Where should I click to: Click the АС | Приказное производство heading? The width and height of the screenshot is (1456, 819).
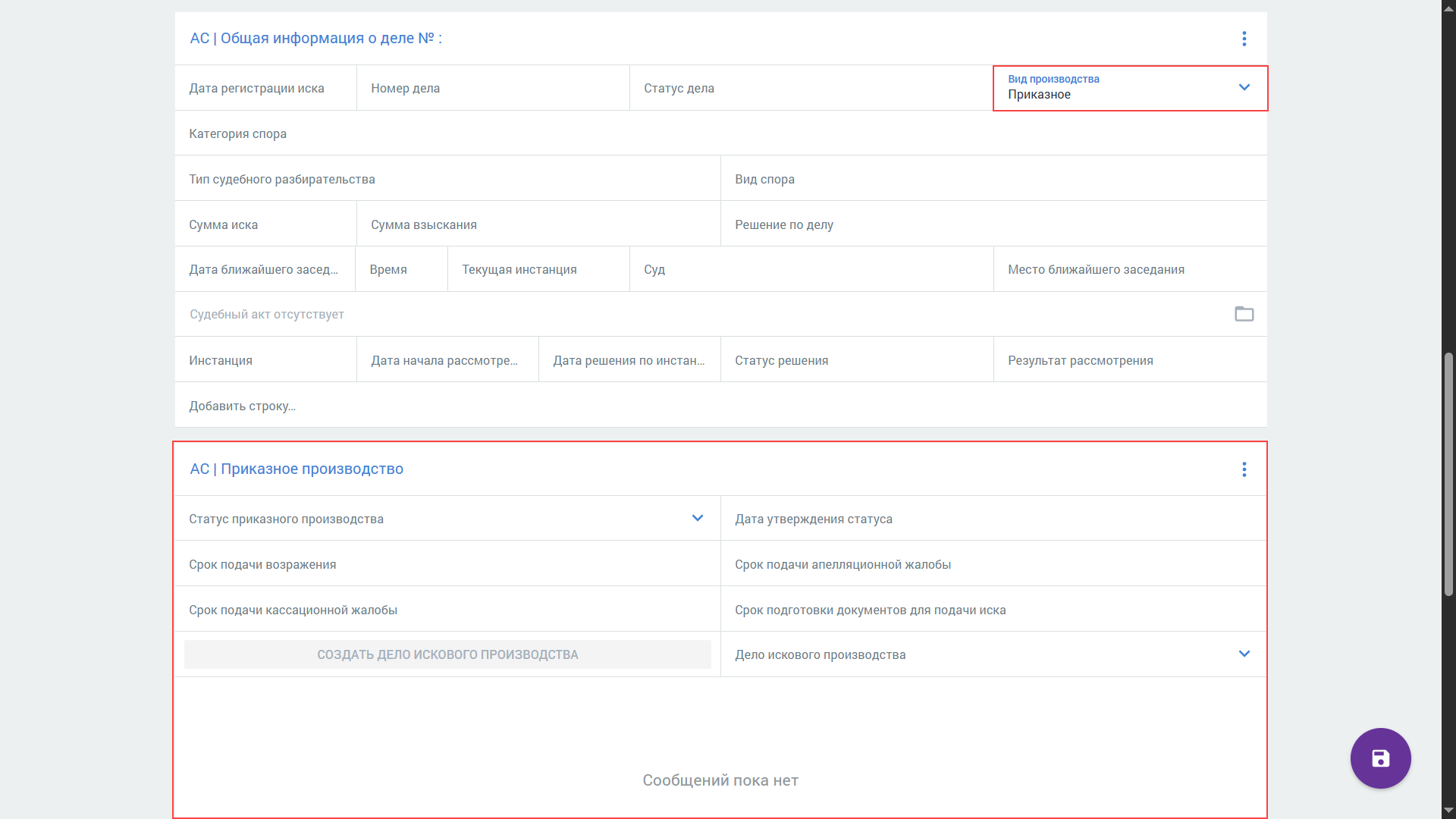(297, 469)
